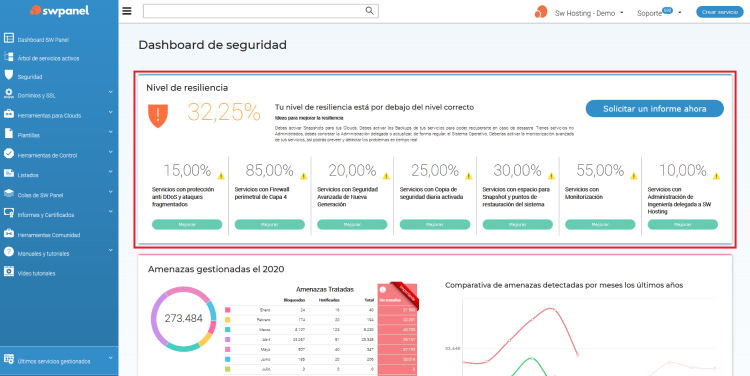The image size is (750, 376).
Task: Expand Herramientas para Clouds chevron
Action: (x=110, y=112)
